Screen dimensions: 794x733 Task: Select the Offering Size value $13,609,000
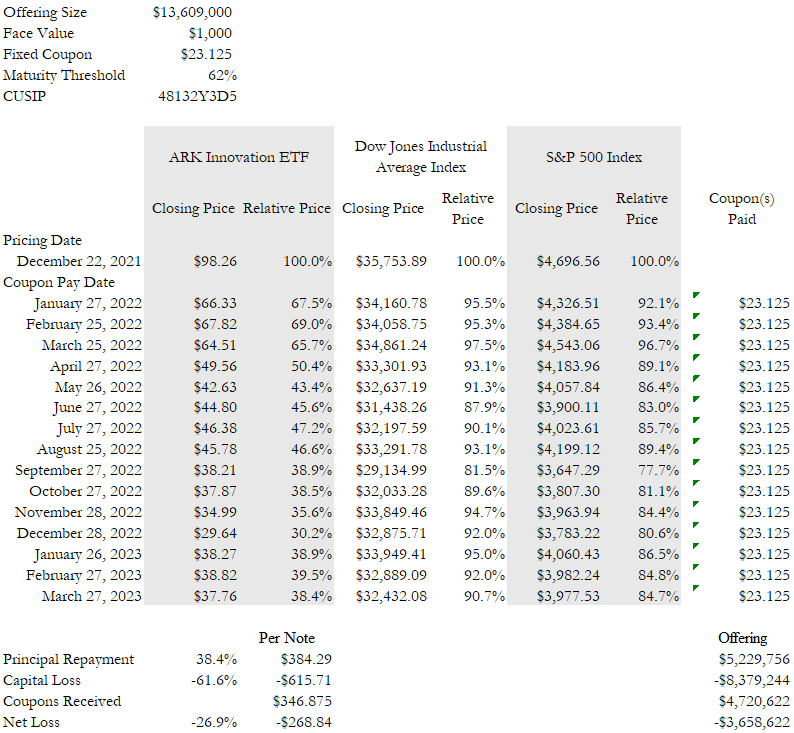pos(195,12)
